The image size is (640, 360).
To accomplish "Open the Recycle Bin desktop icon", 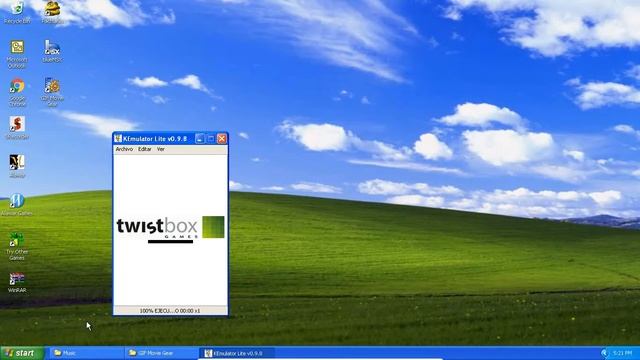I will [x=17, y=12].
